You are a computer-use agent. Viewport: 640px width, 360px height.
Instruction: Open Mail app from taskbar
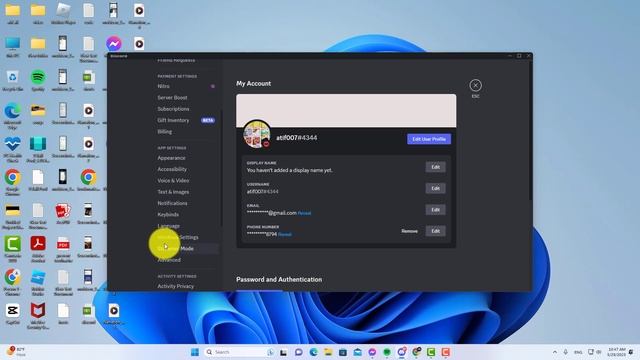click(x=358, y=352)
